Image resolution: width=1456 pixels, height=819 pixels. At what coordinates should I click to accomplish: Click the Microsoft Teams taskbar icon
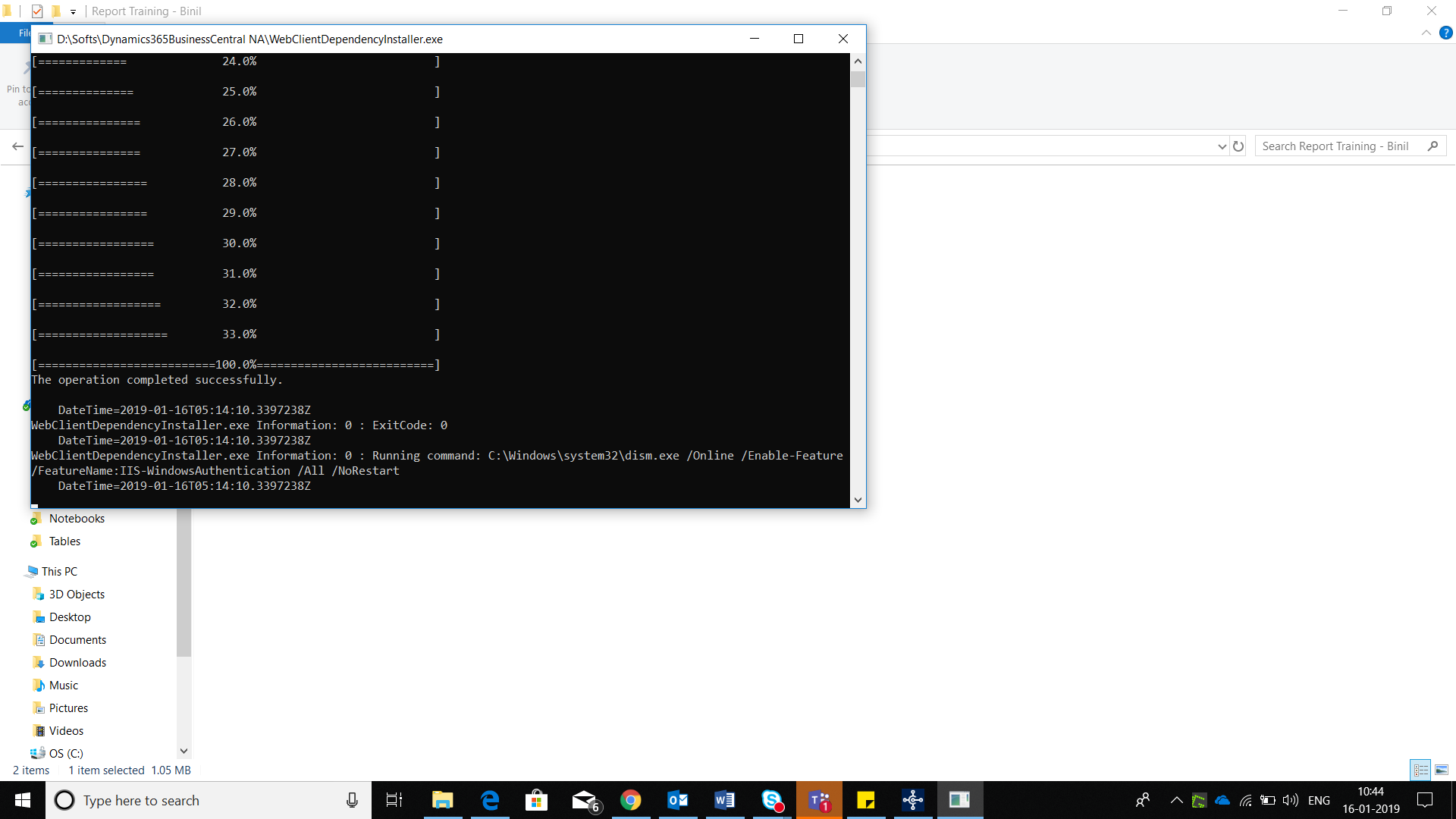point(818,800)
